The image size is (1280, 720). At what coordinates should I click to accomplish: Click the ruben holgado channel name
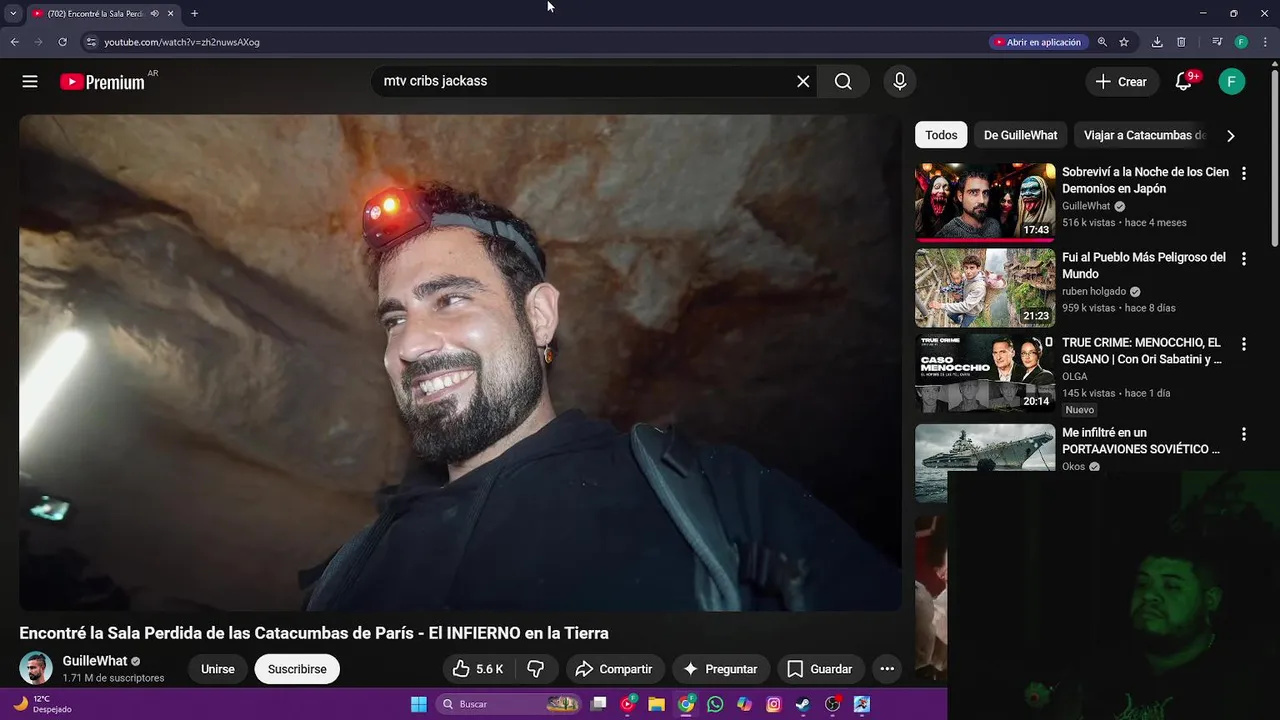coord(1094,292)
